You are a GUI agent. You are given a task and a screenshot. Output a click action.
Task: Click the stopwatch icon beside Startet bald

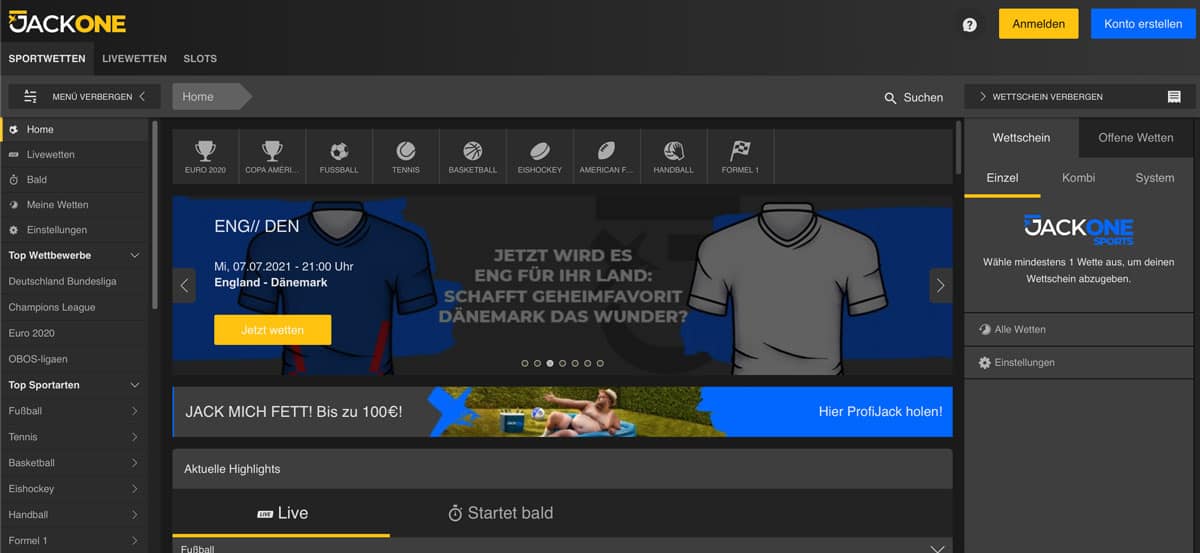455,513
